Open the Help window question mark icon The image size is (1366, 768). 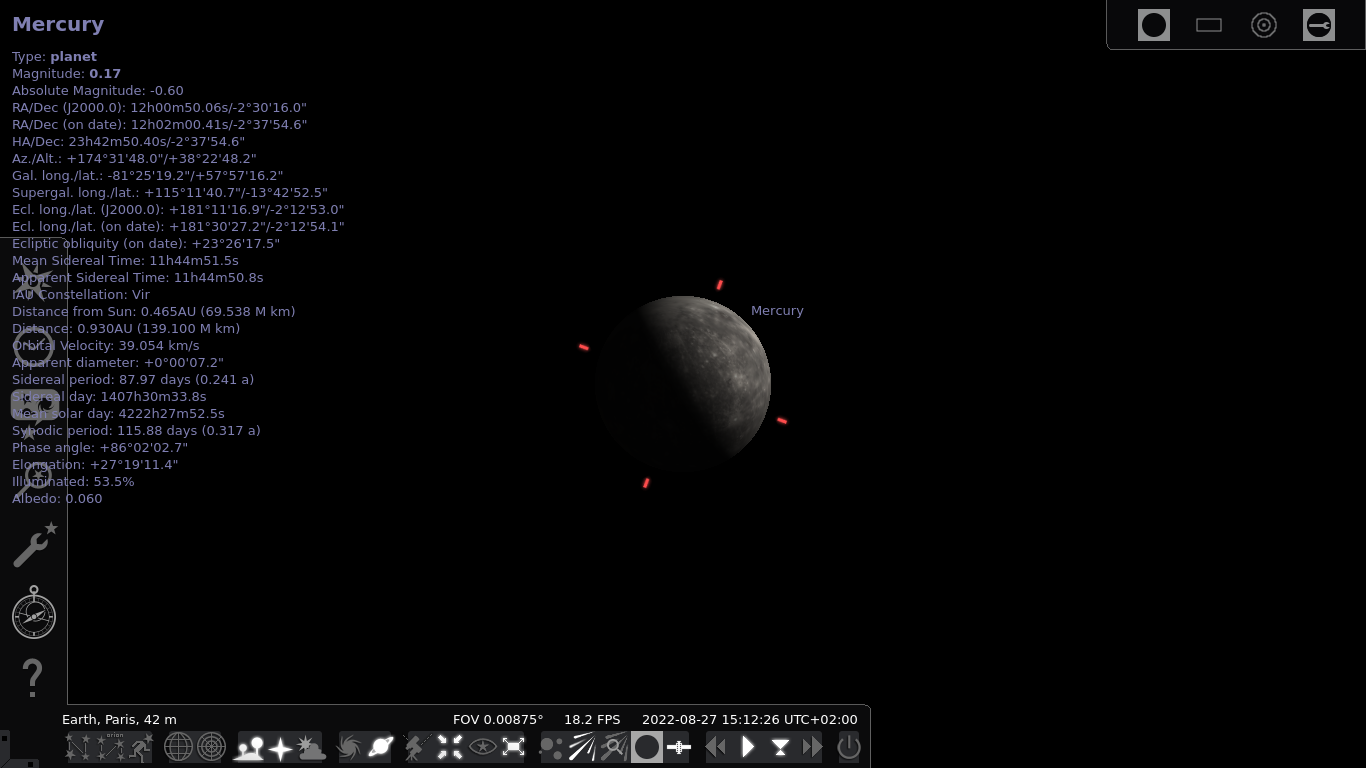32,679
